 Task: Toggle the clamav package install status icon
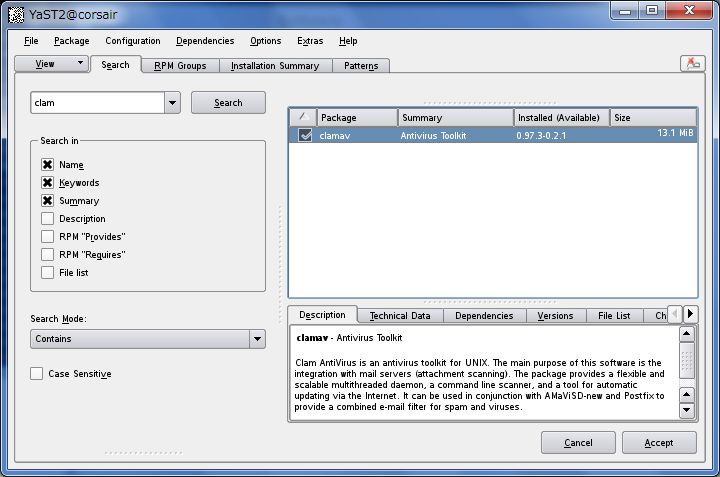(305, 135)
